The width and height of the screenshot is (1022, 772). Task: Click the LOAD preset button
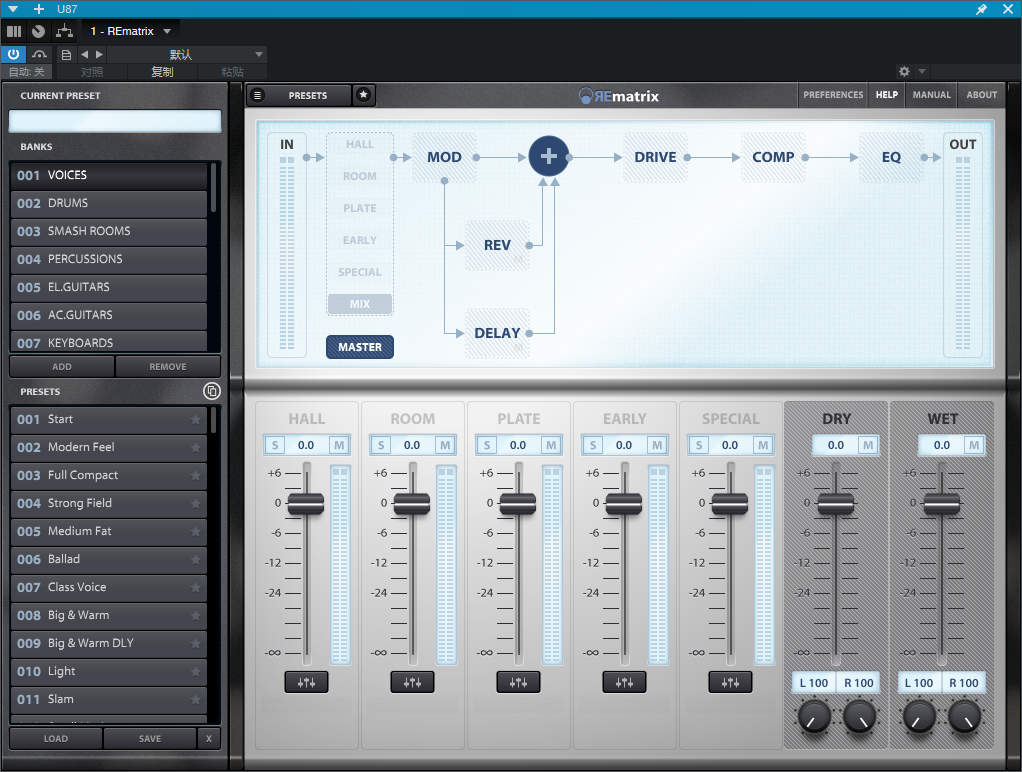tap(55, 739)
